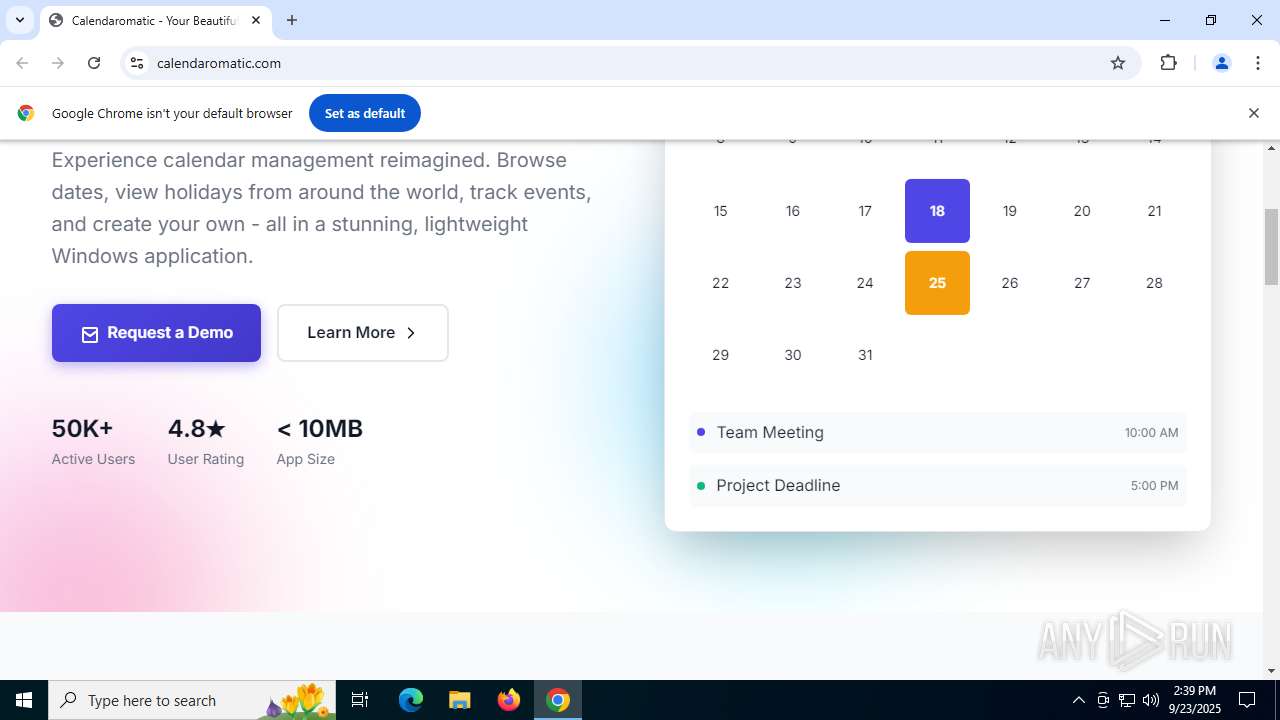Select calendar date 20

click(1082, 211)
